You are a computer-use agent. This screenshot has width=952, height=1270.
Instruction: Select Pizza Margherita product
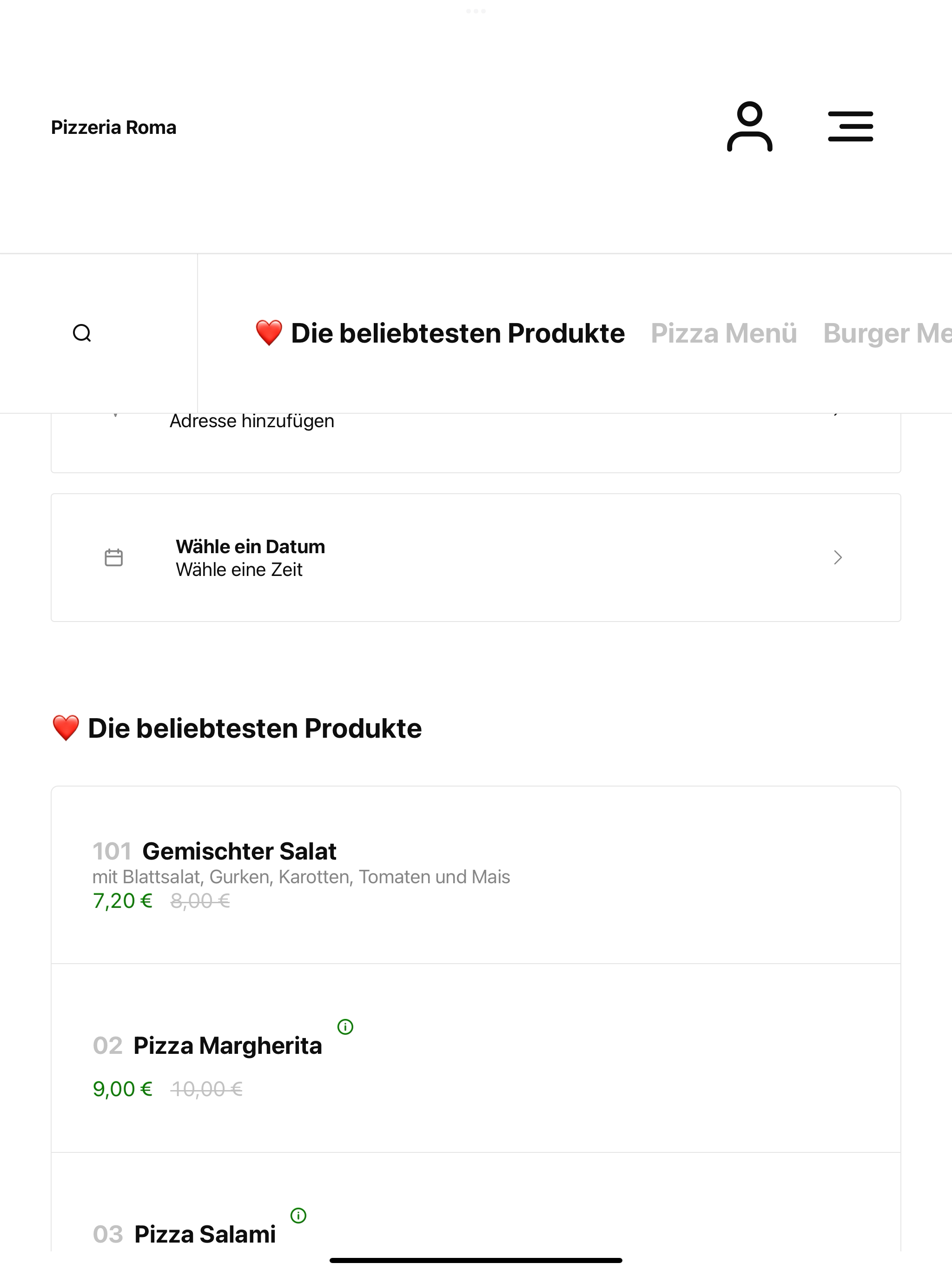point(476,1058)
